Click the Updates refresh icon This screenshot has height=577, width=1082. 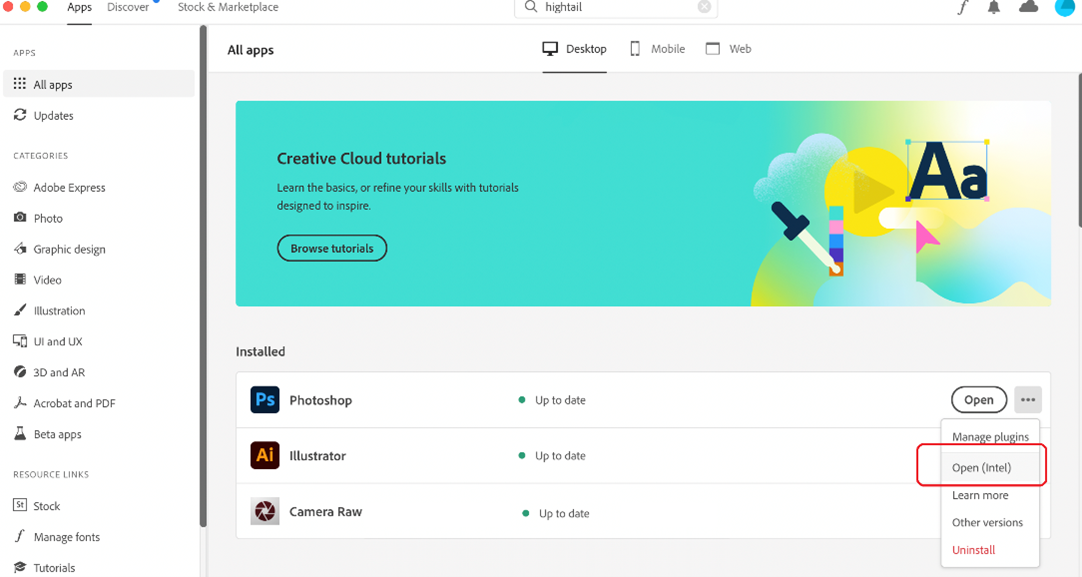tap(20, 115)
